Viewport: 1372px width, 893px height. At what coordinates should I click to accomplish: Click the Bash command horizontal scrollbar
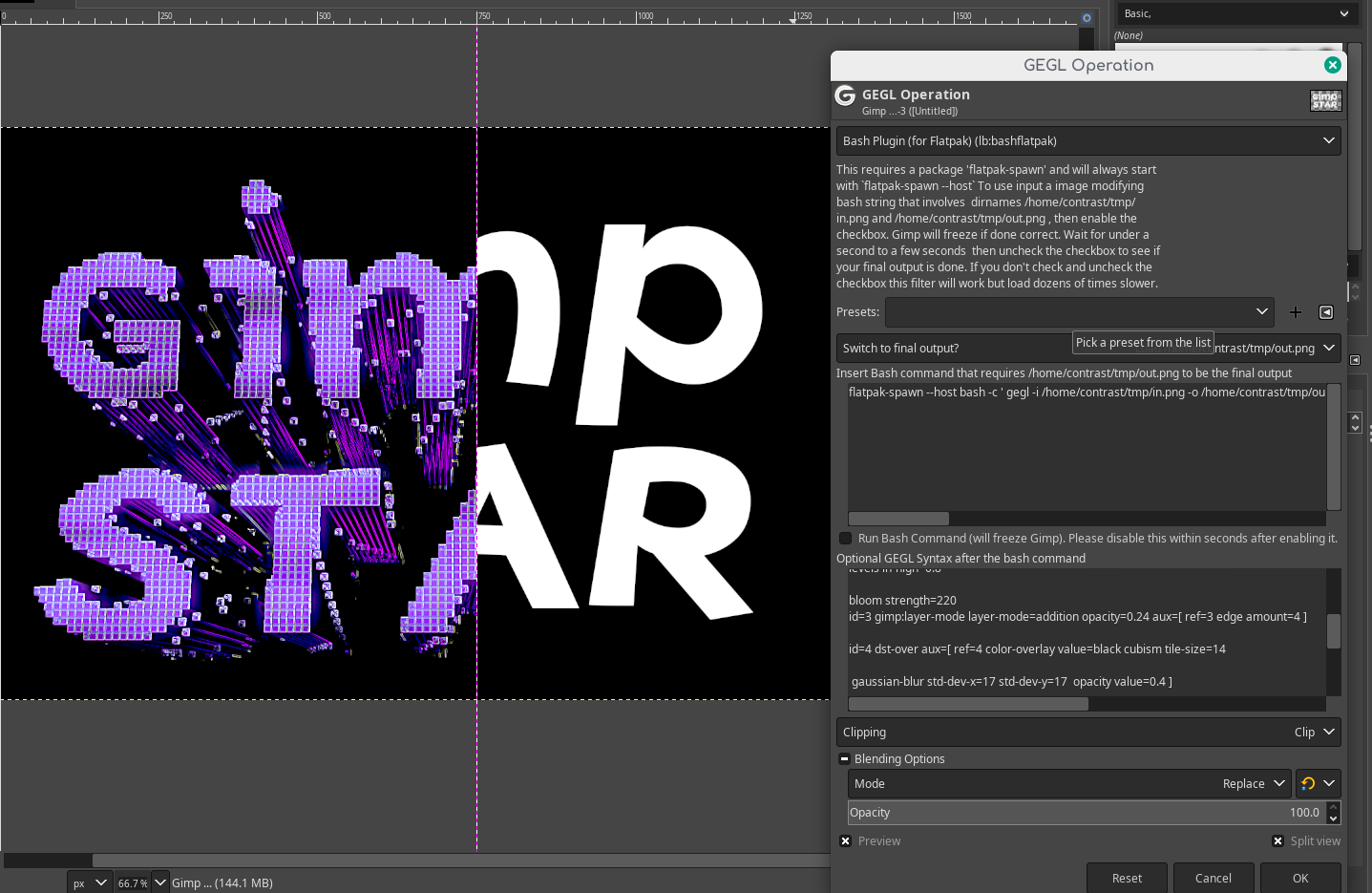coord(898,519)
